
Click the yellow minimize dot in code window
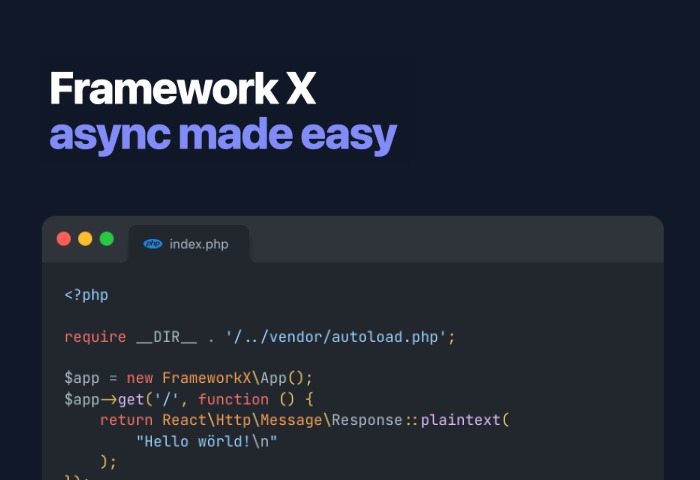click(x=85, y=239)
